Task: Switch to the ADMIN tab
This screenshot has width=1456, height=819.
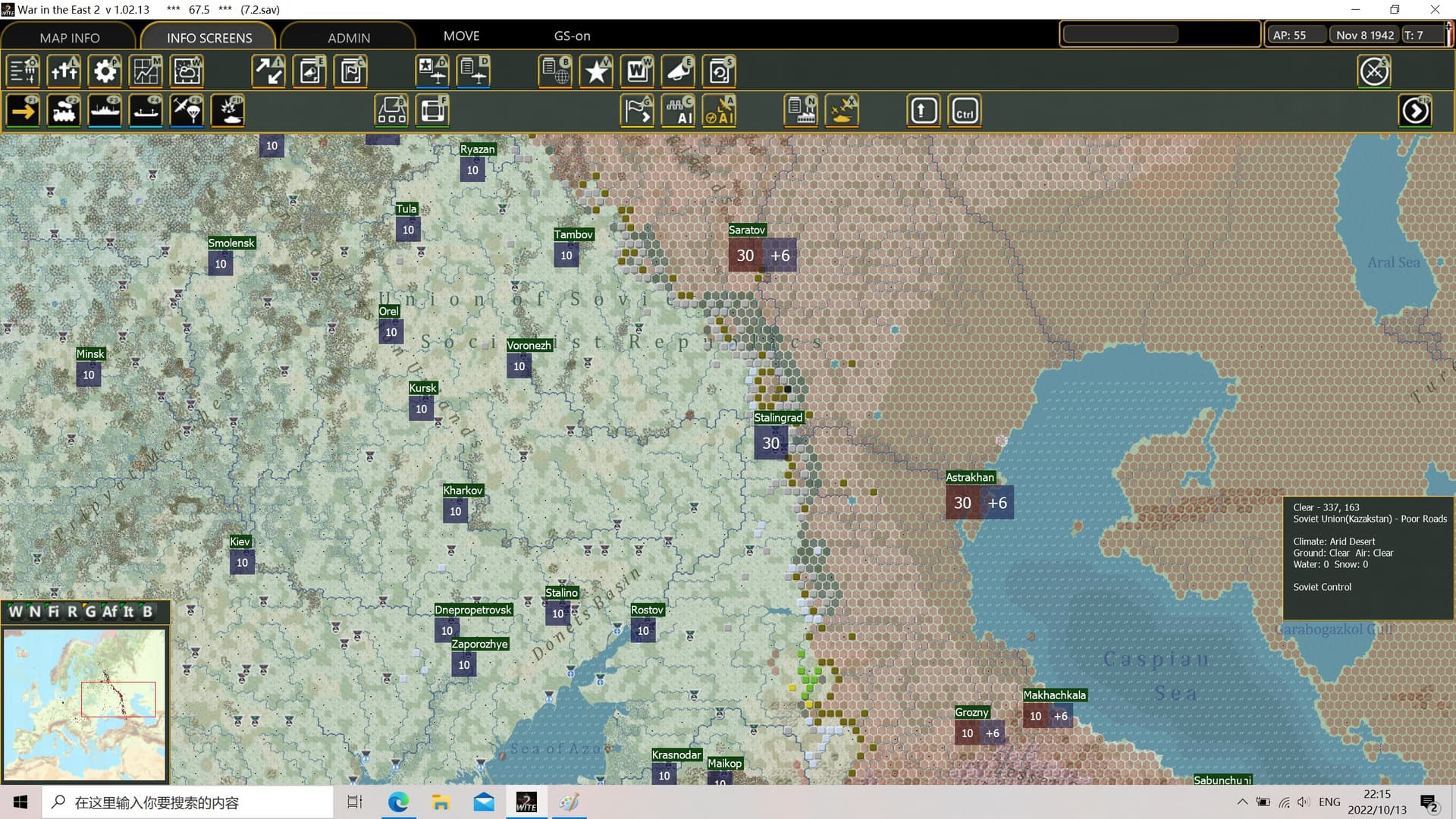Action: pos(349,37)
